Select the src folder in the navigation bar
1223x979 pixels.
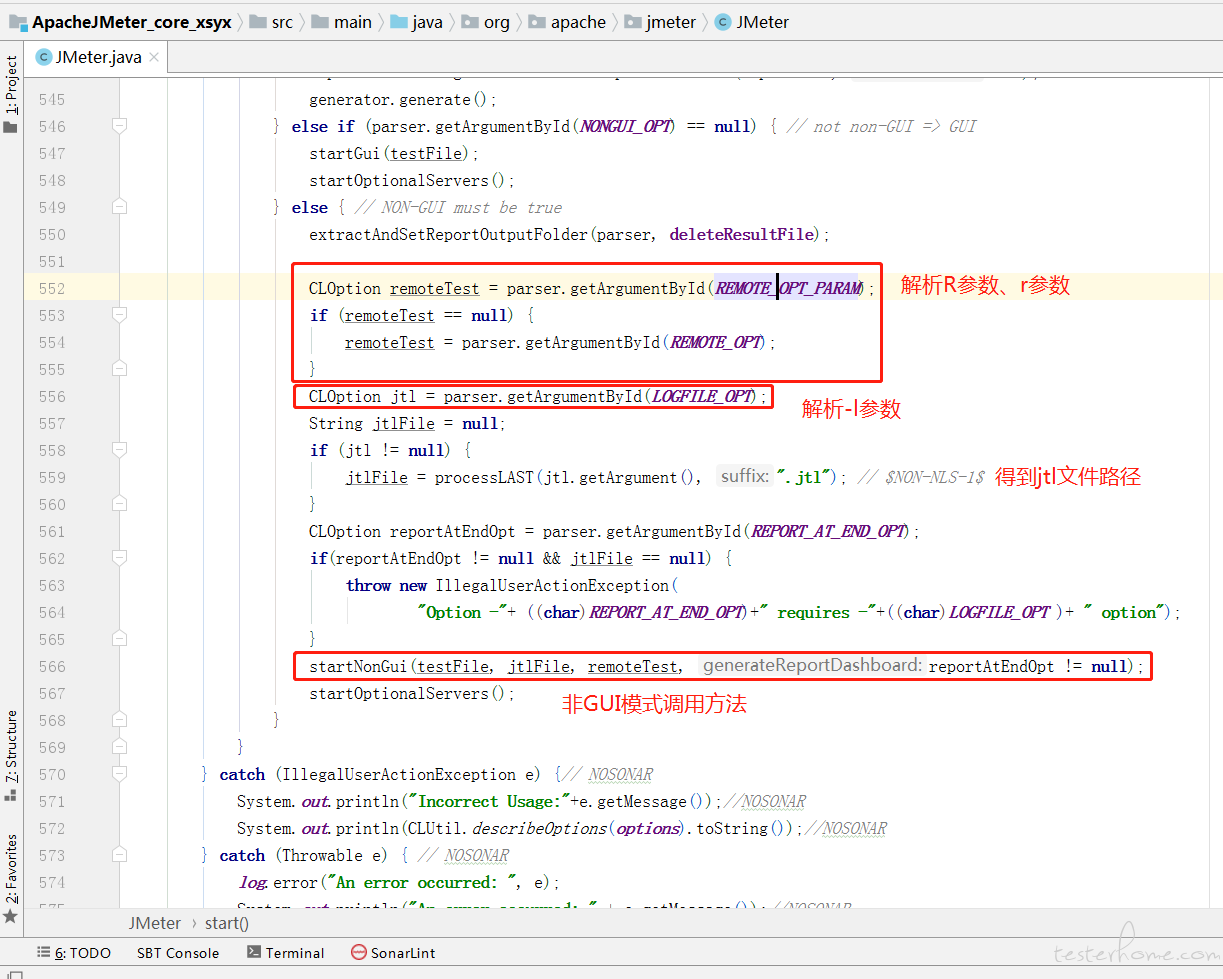(271, 21)
